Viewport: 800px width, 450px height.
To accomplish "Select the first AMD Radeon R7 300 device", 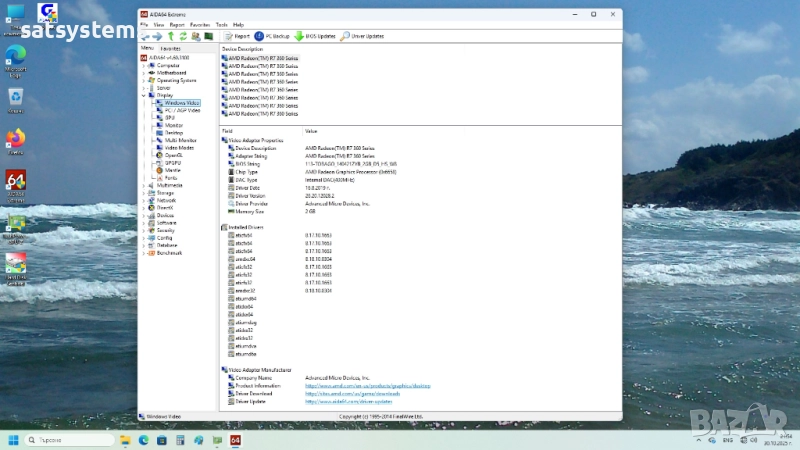I will (x=262, y=58).
